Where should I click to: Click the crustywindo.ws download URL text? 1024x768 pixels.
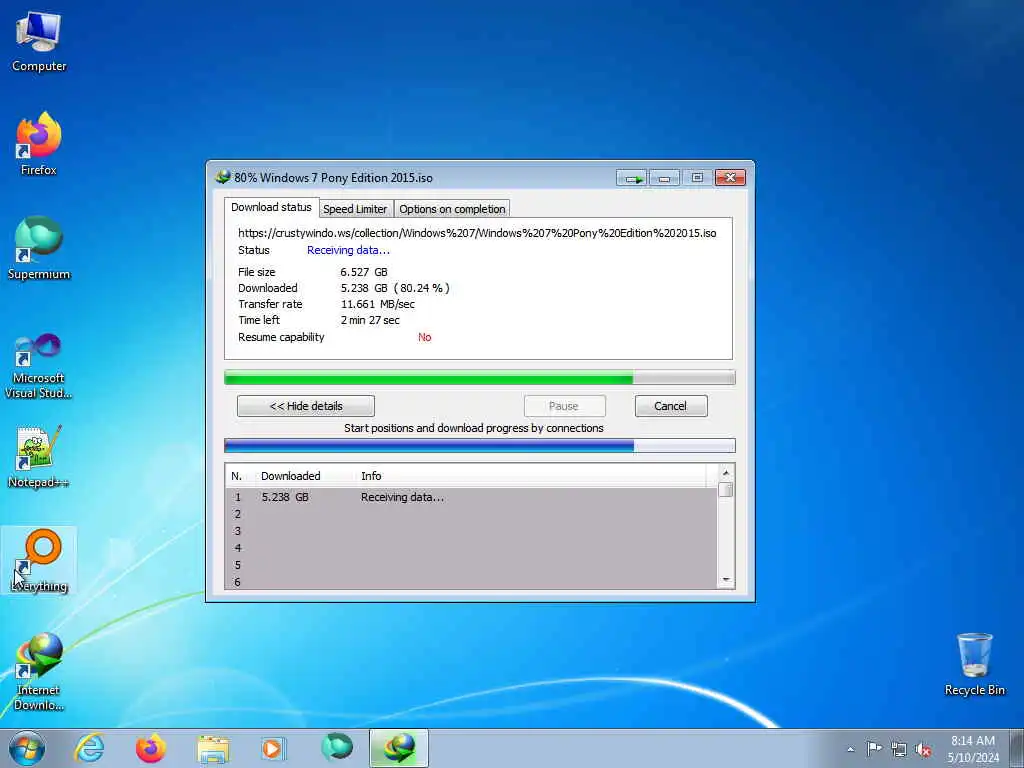point(477,233)
